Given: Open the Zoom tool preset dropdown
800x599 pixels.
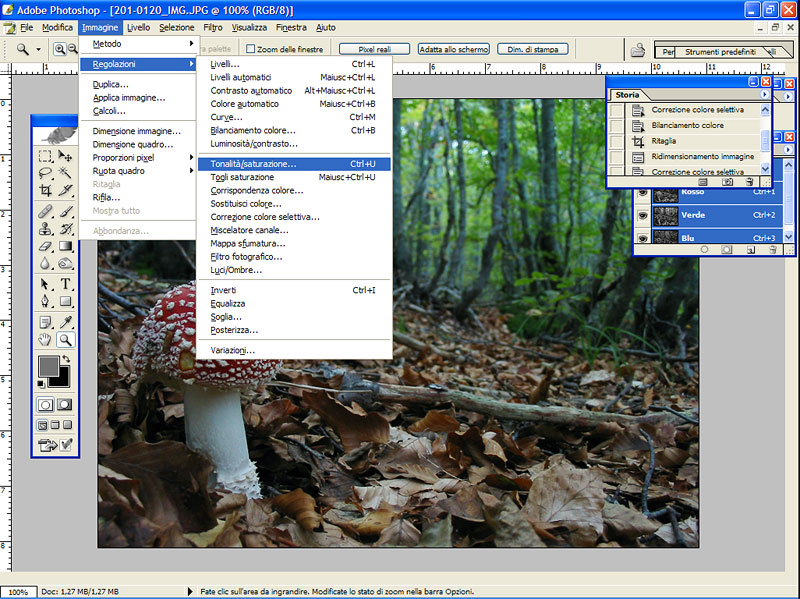Looking at the screenshot, I should 39,49.
